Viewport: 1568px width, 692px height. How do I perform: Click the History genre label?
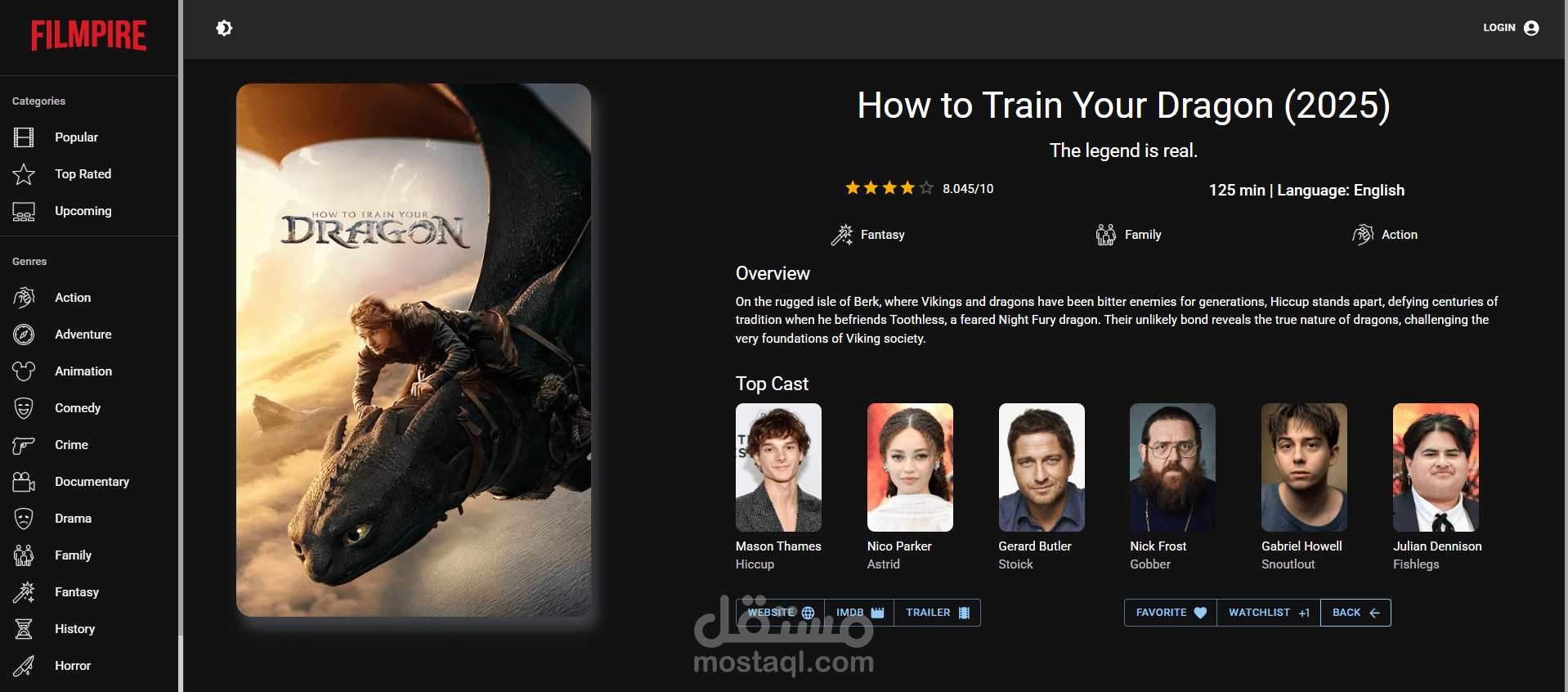(74, 629)
